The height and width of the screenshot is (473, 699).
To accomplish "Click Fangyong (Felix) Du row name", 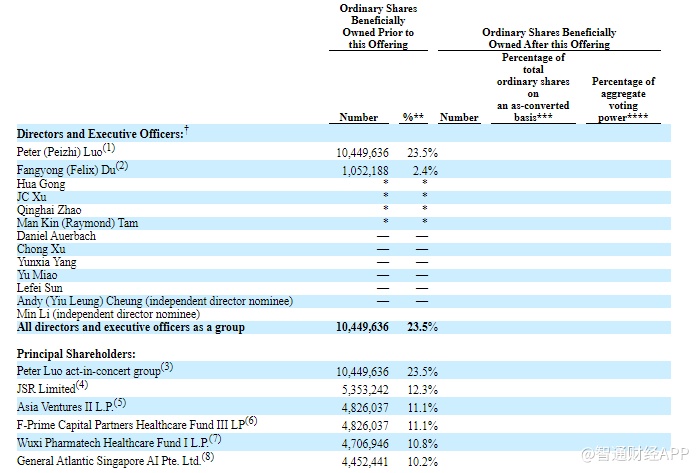I will [x=66, y=170].
